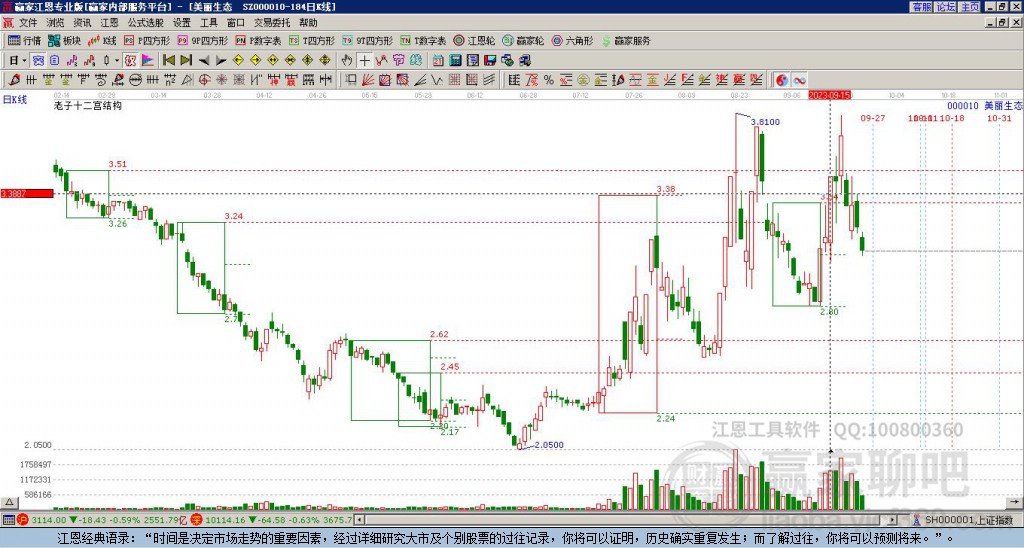Open the 江恩轮 Gann wheel
The image size is (1024, 548).
474,40
